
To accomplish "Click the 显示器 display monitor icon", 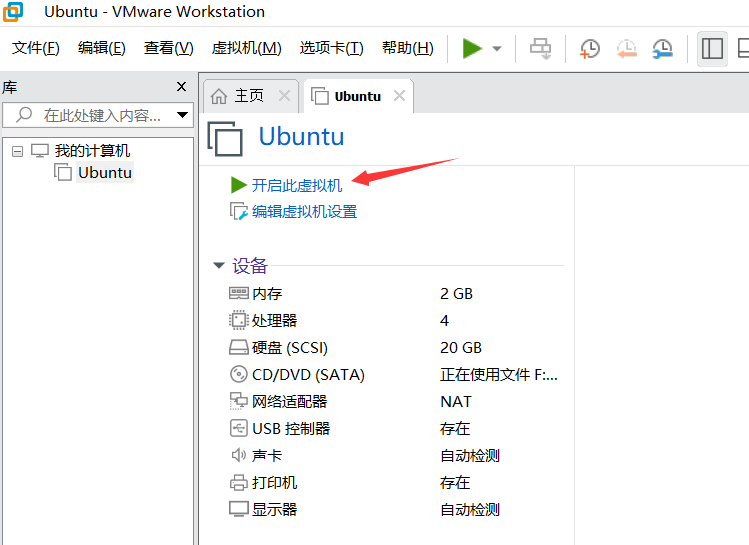I will click(x=238, y=510).
